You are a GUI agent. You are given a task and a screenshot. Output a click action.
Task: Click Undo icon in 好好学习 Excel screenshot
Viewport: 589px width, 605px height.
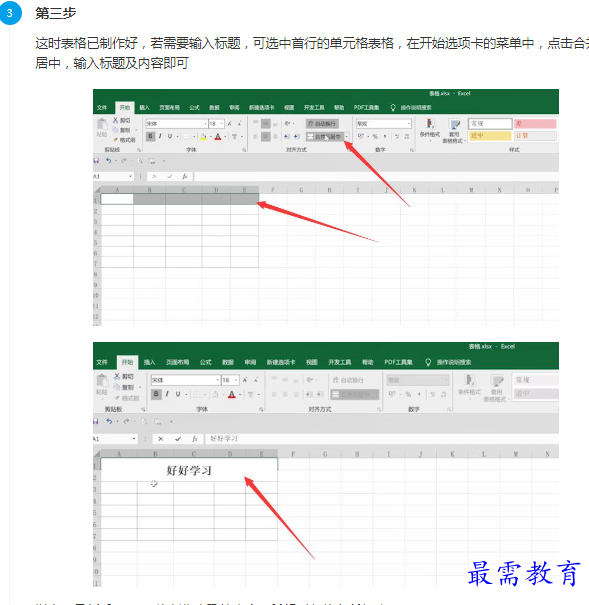pos(109,421)
